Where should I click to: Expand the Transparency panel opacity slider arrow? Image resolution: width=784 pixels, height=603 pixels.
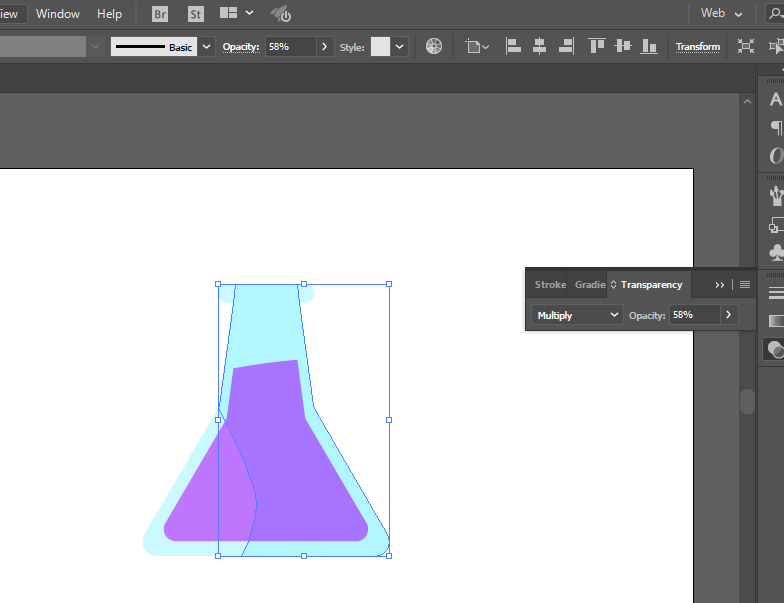tap(728, 315)
